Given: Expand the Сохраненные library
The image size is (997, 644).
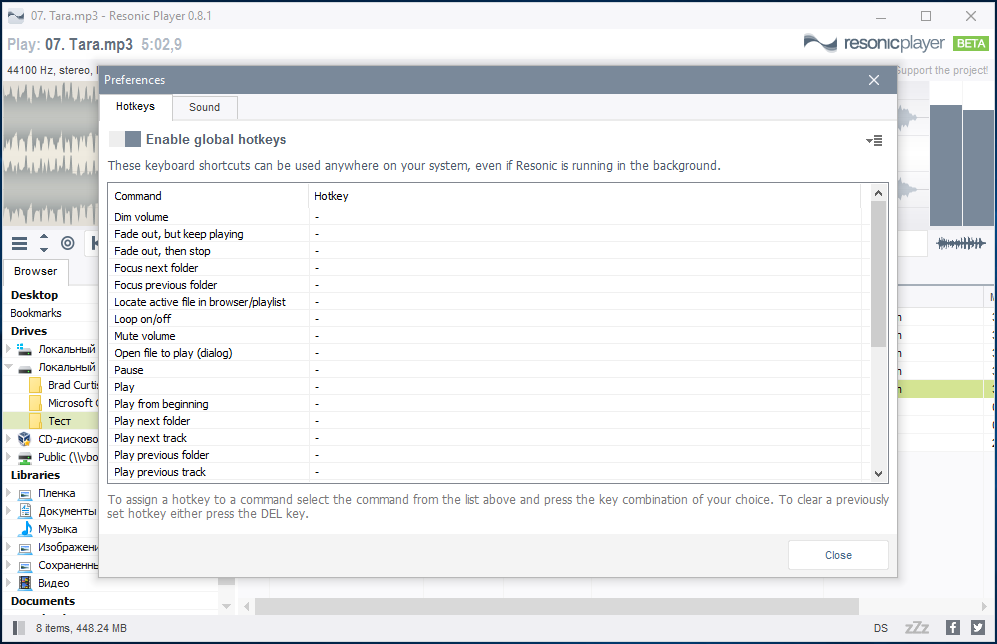Looking at the screenshot, I should coord(8,565).
